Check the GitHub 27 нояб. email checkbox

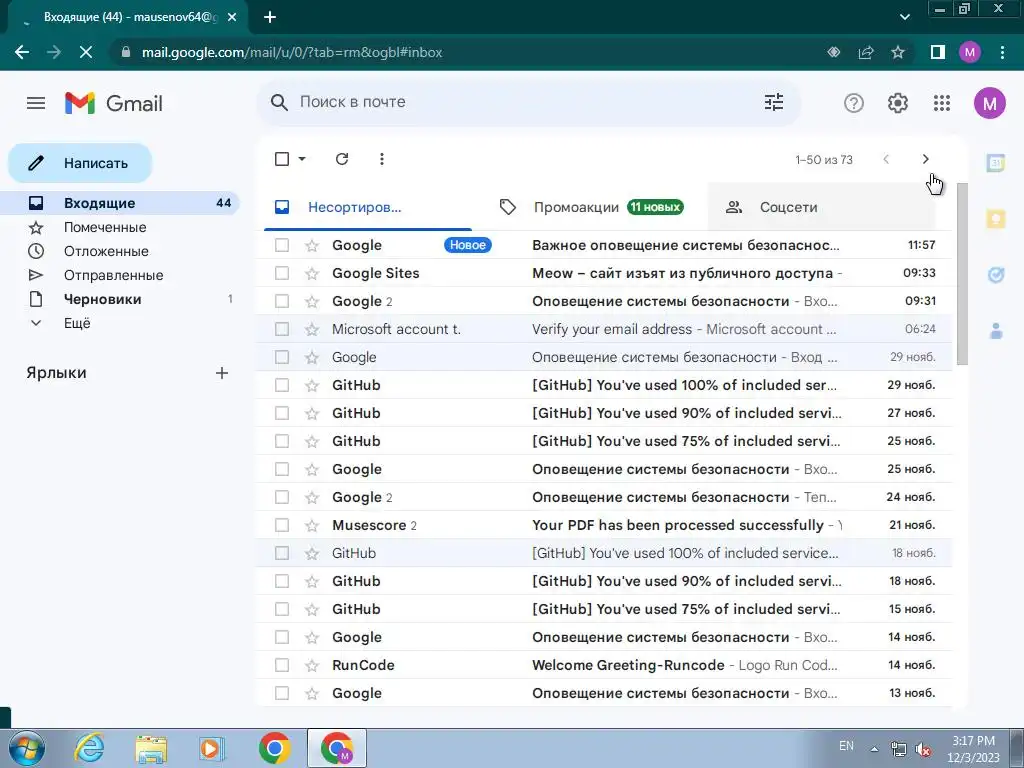tap(282, 413)
